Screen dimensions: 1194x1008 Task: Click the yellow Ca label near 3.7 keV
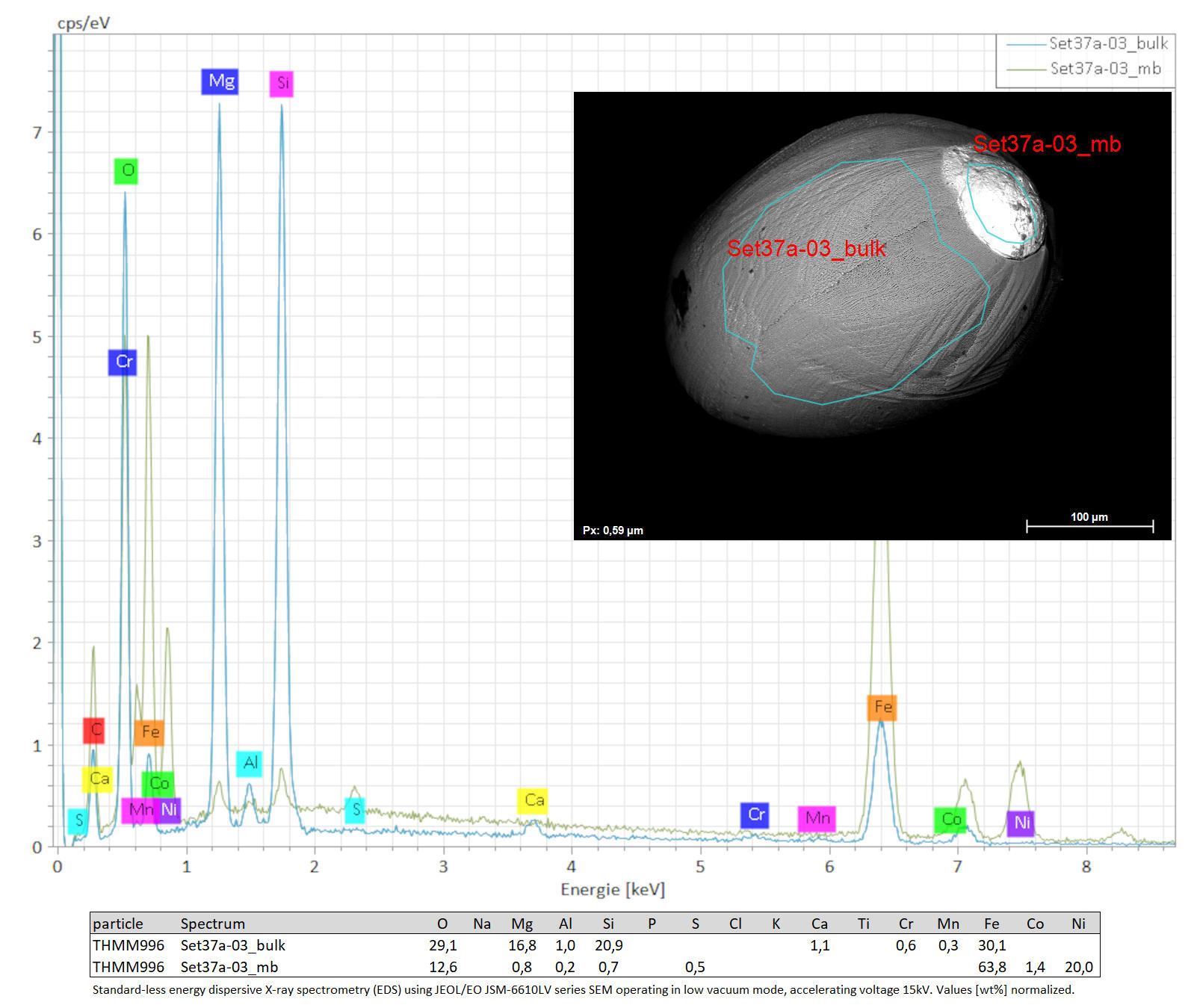tap(533, 801)
